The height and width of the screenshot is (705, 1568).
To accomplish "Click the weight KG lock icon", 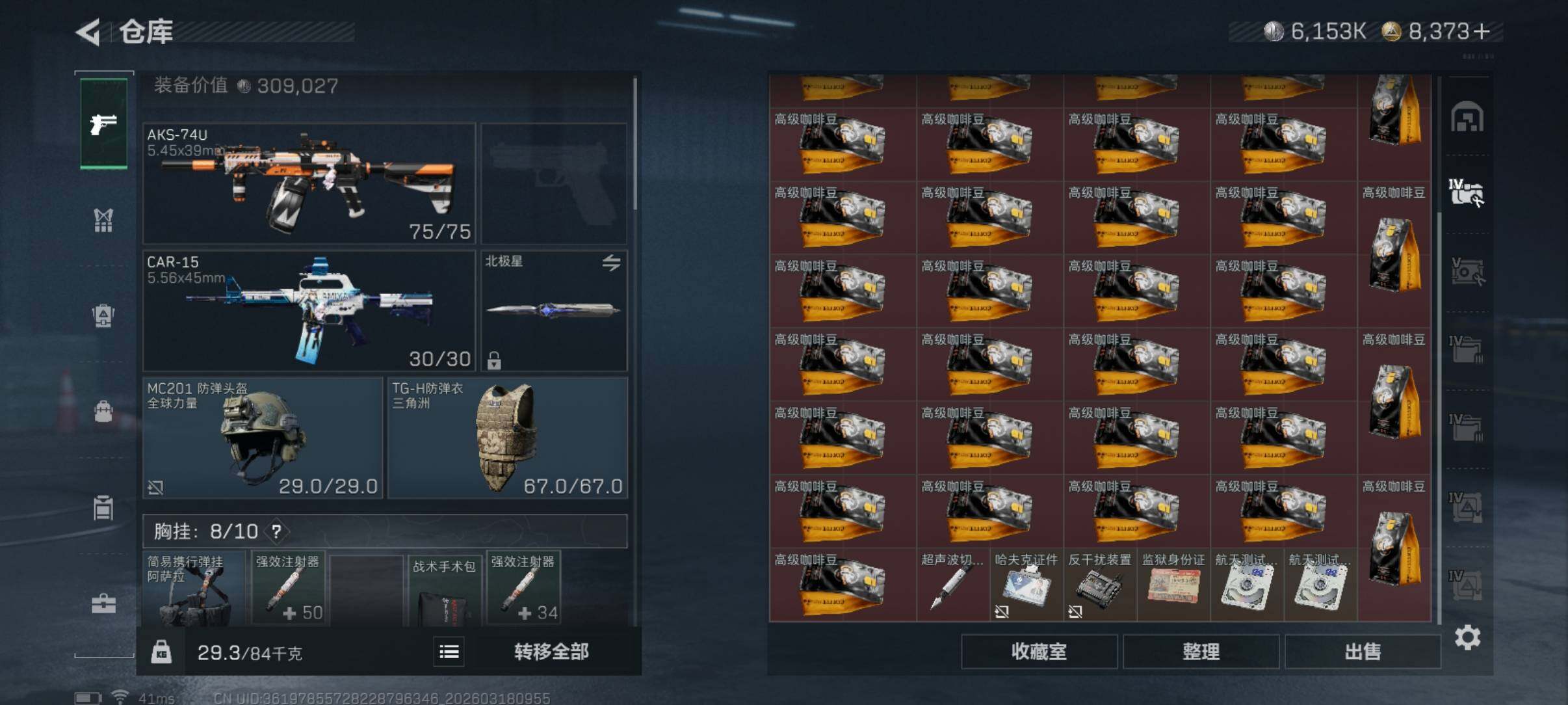I will click(161, 652).
